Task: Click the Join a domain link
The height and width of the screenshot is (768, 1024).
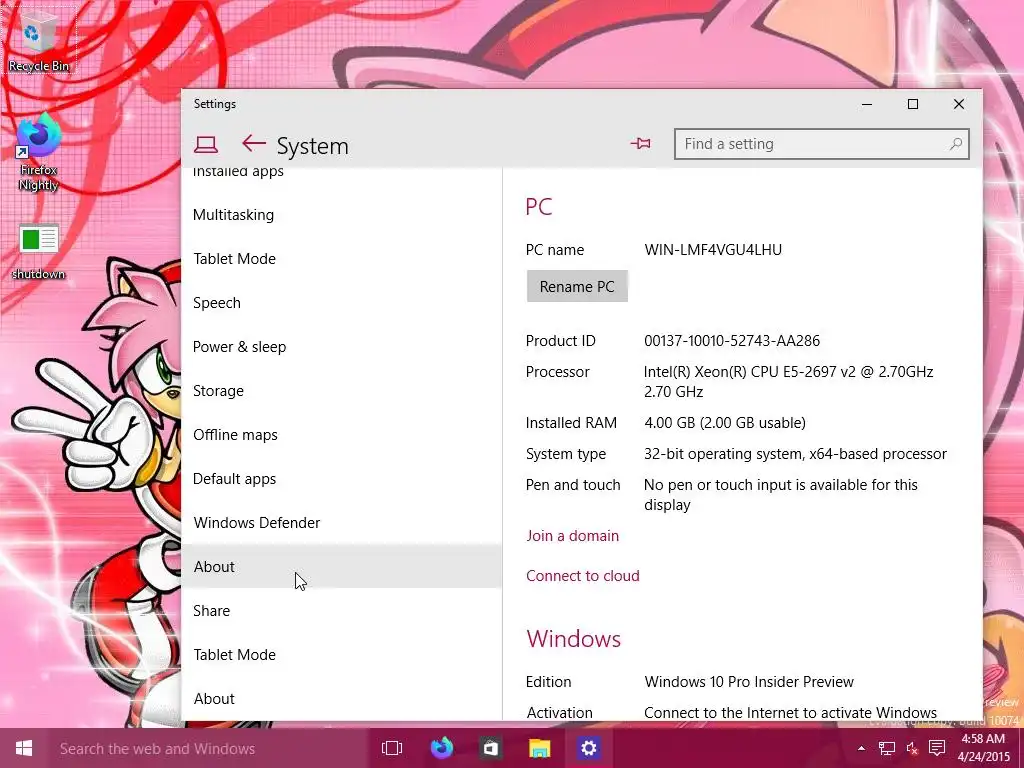Action: (x=572, y=536)
